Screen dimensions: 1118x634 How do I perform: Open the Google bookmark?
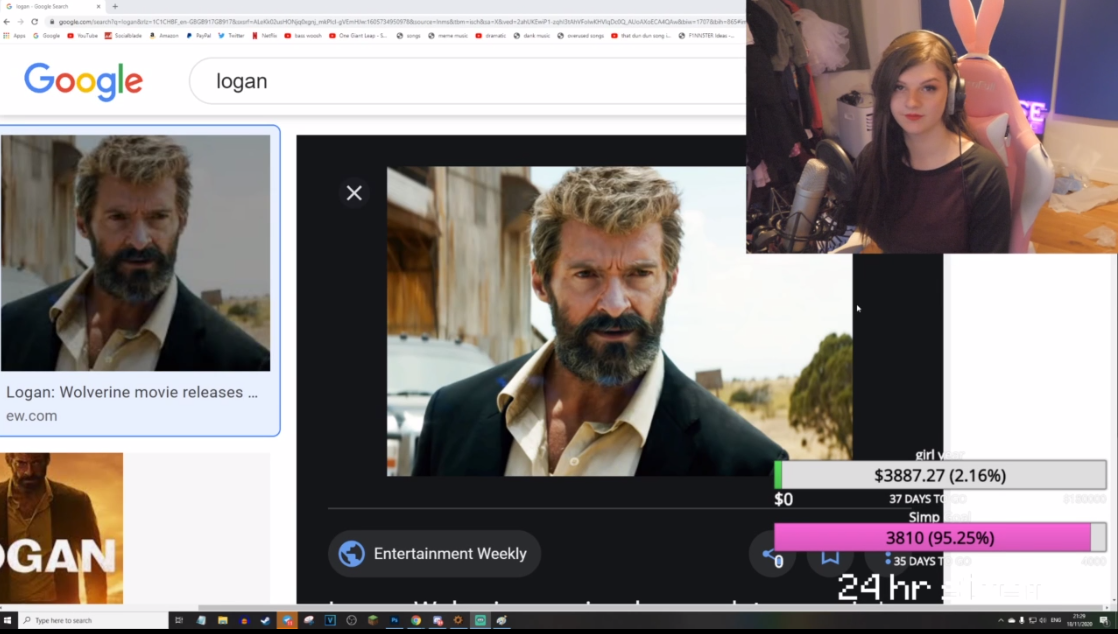click(46, 36)
